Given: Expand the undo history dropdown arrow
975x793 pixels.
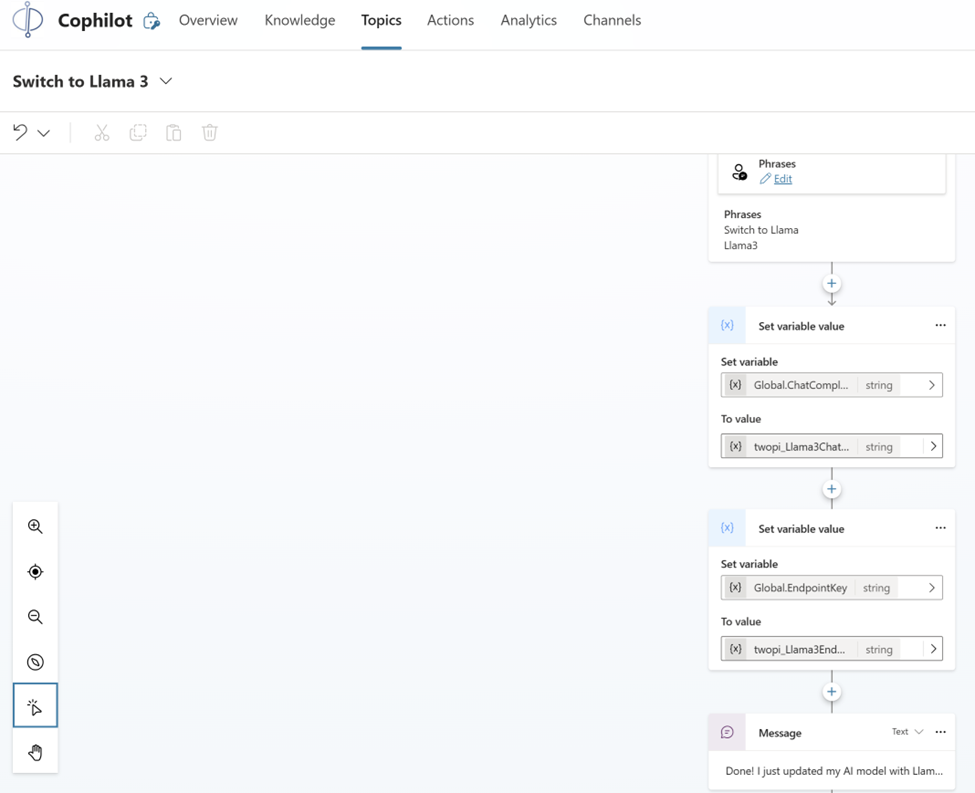Looking at the screenshot, I should 44,133.
